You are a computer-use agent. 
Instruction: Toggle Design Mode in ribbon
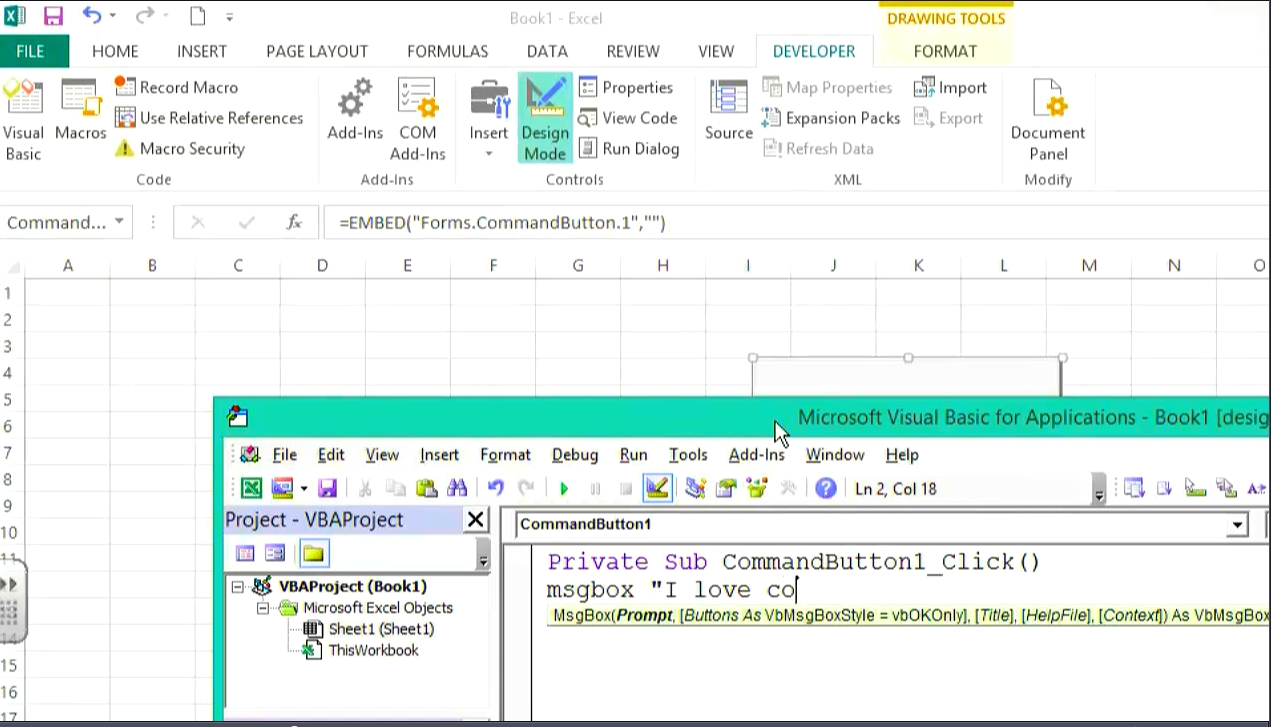coord(544,119)
